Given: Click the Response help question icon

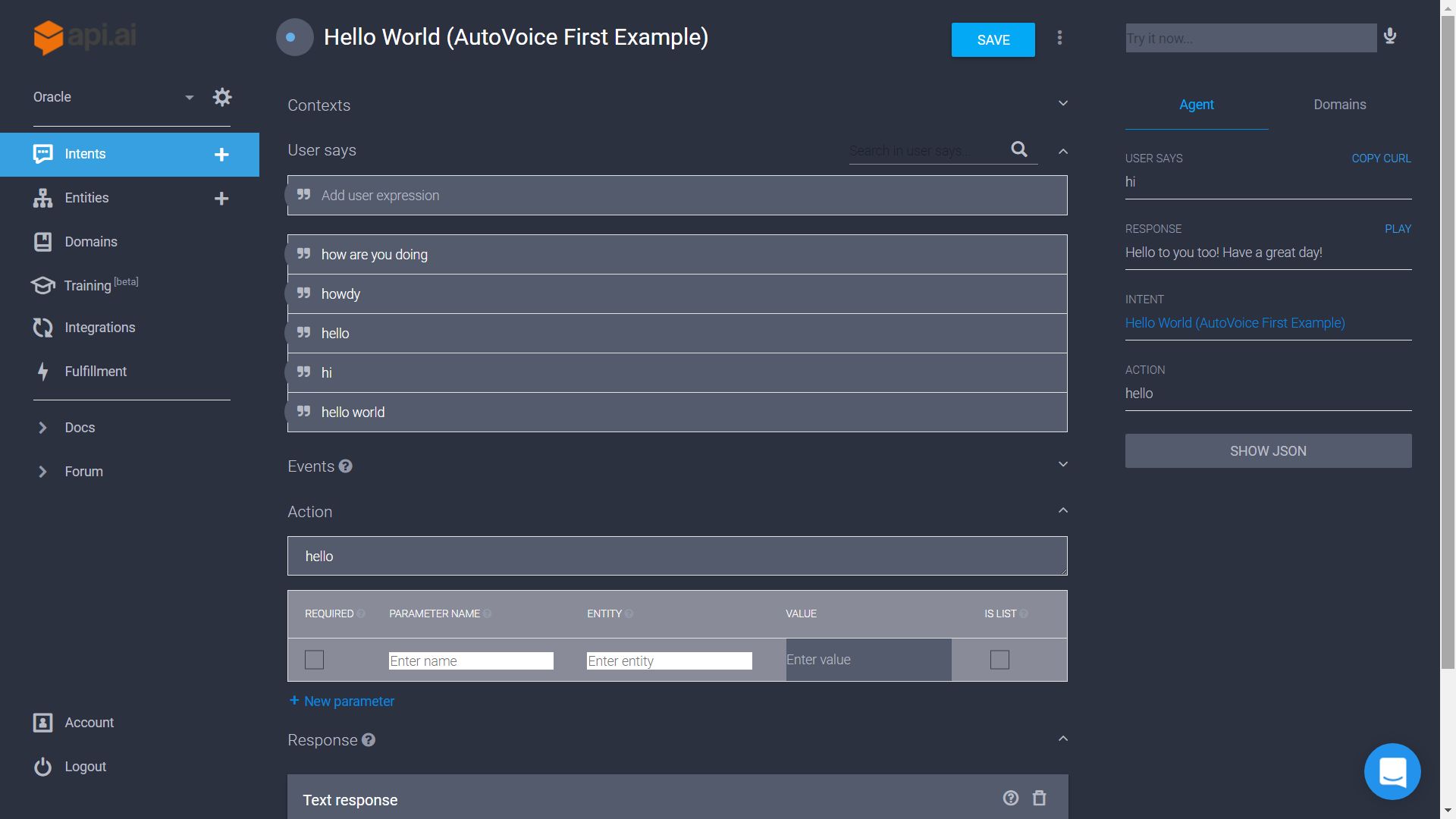Looking at the screenshot, I should 369,740.
